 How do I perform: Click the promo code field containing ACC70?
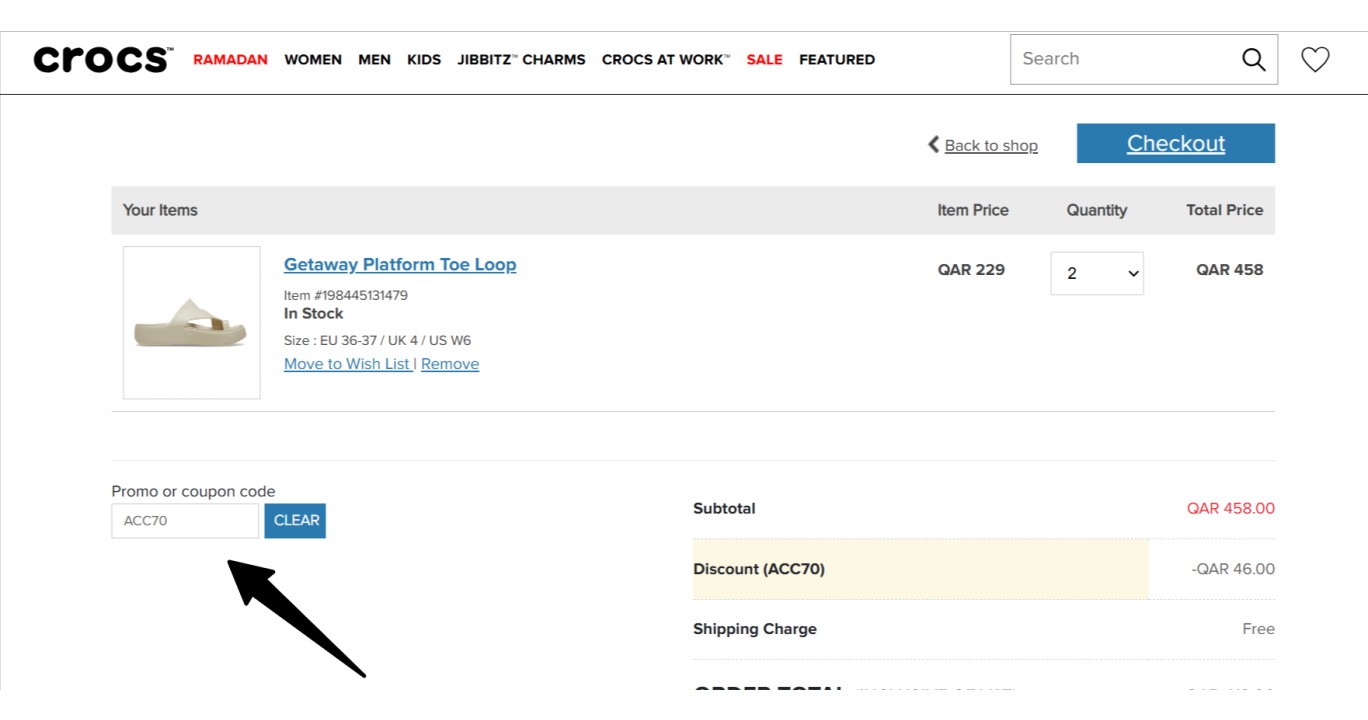coord(185,520)
